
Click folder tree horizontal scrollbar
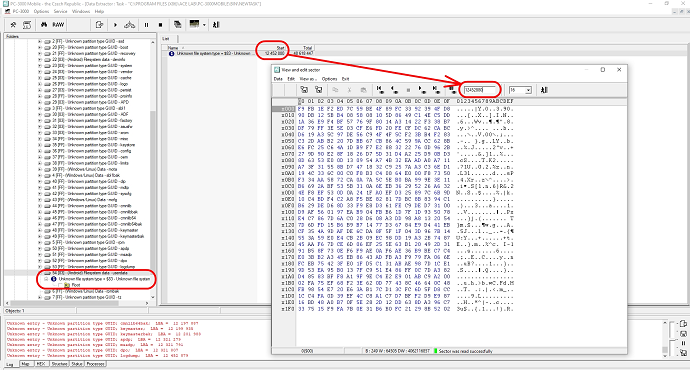click(78, 303)
